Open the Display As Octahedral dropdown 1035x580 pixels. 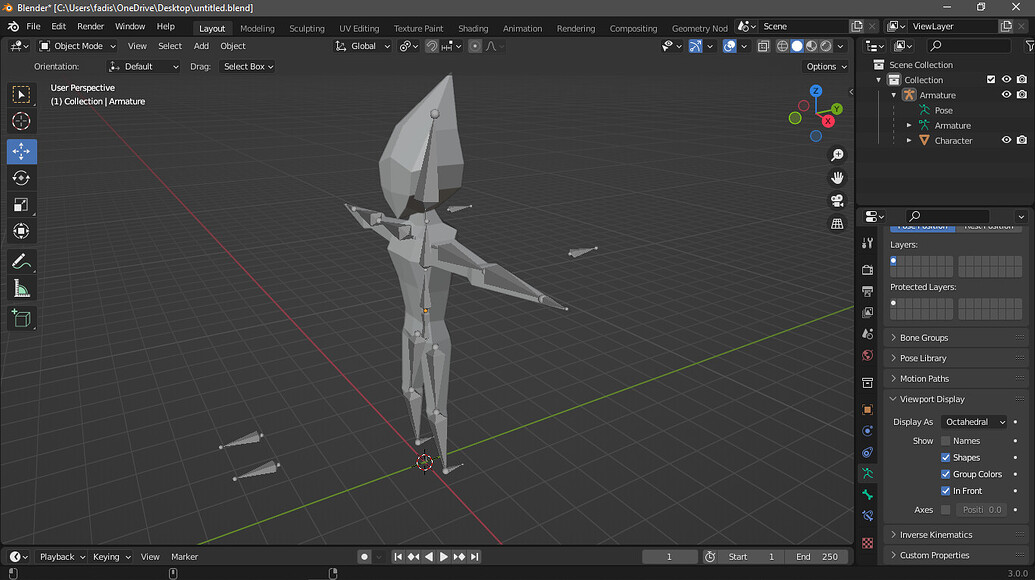pyautogui.click(x=974, y=422)
